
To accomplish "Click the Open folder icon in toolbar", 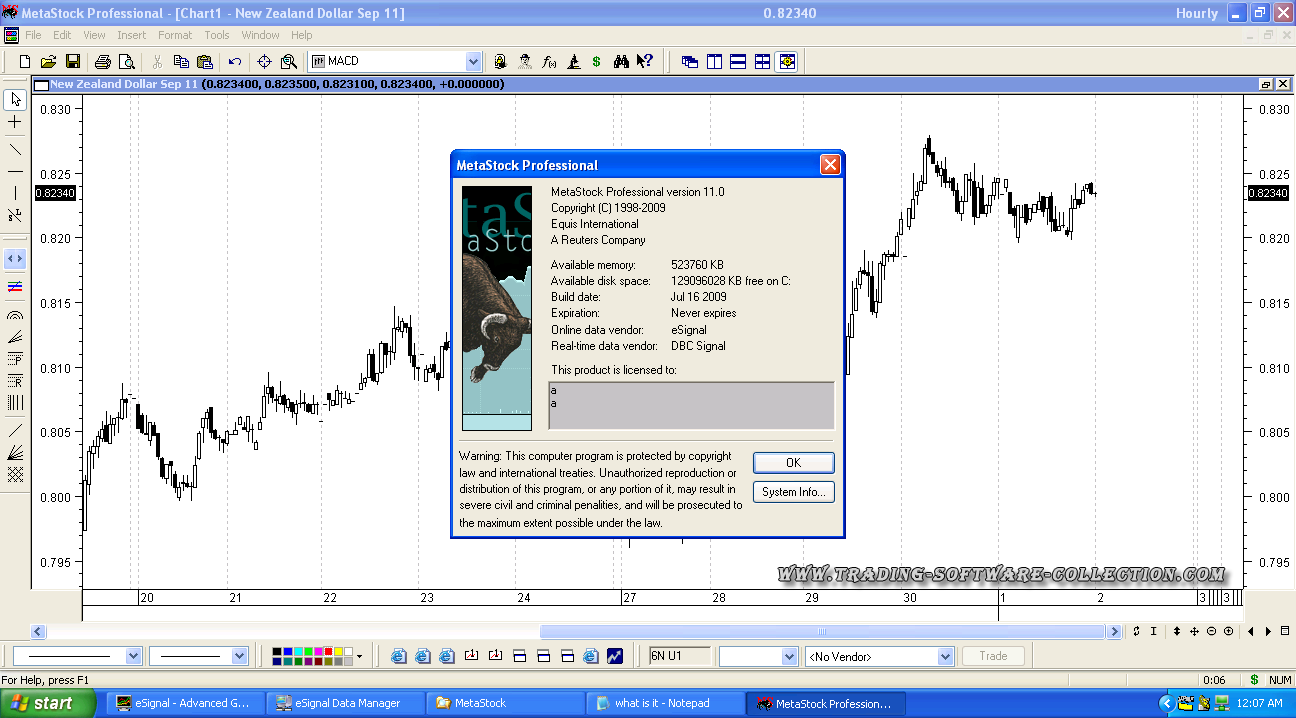I will tap(48, 61).
